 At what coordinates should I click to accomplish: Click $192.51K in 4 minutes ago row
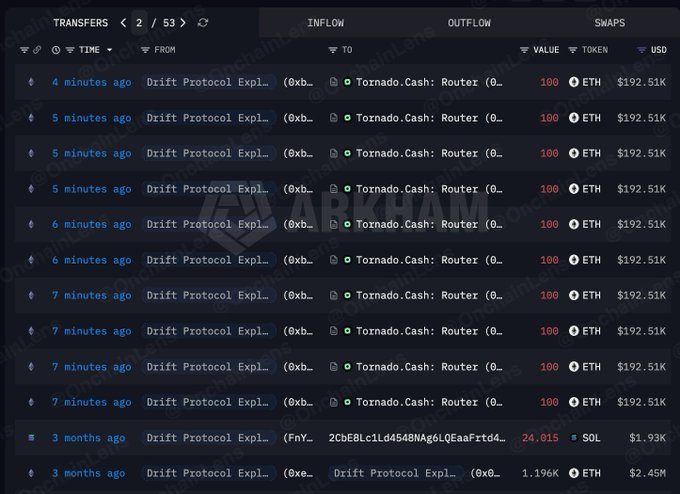(x=641, y=82)
